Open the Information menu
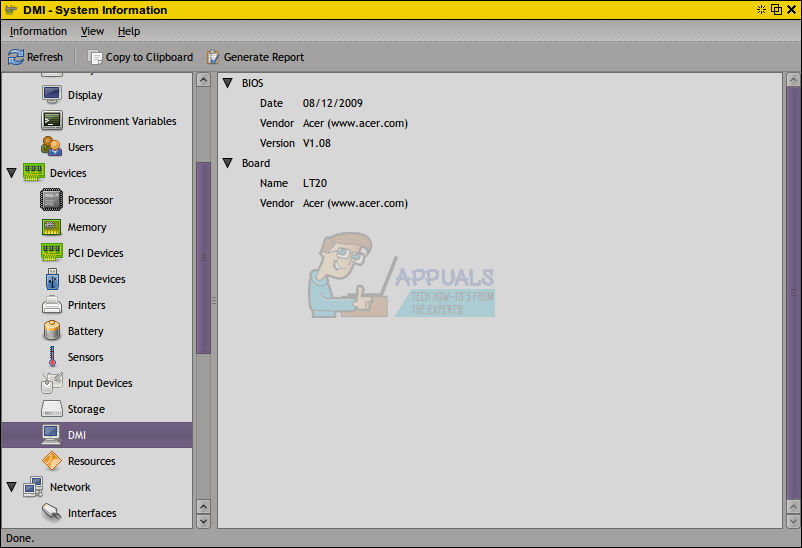The width and height of the screenshot is (802, 548). click(x=38, y=31)
